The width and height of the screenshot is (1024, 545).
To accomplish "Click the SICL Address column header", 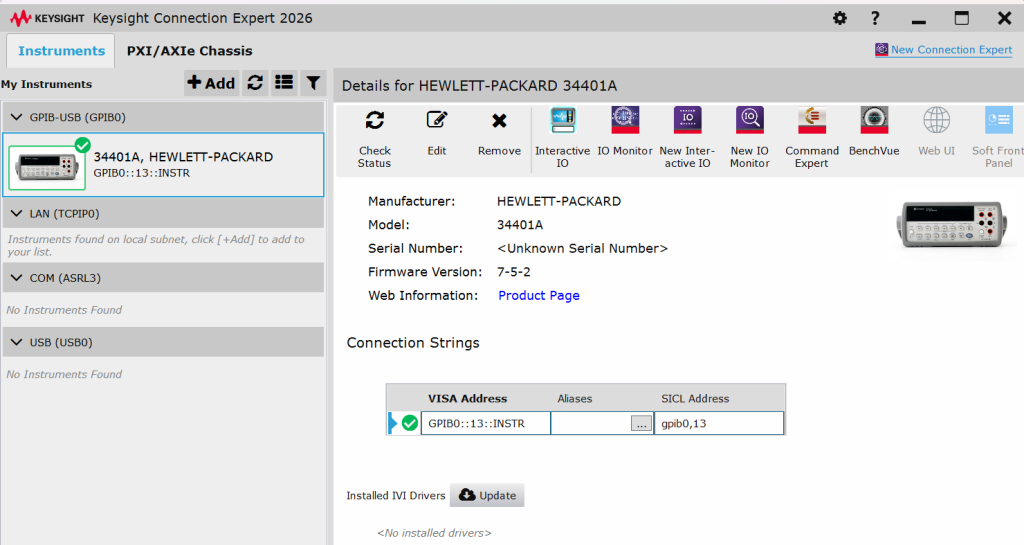I will 695,398.
